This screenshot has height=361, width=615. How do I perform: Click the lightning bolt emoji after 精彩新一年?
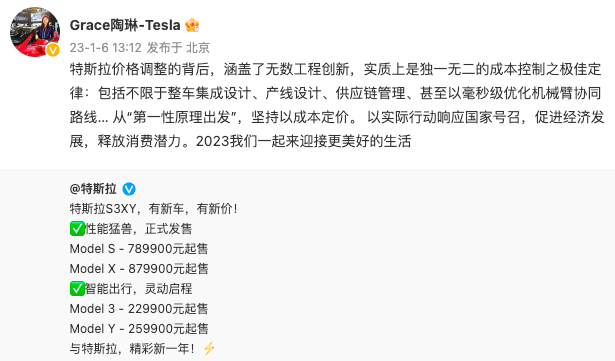click(209, 348)
